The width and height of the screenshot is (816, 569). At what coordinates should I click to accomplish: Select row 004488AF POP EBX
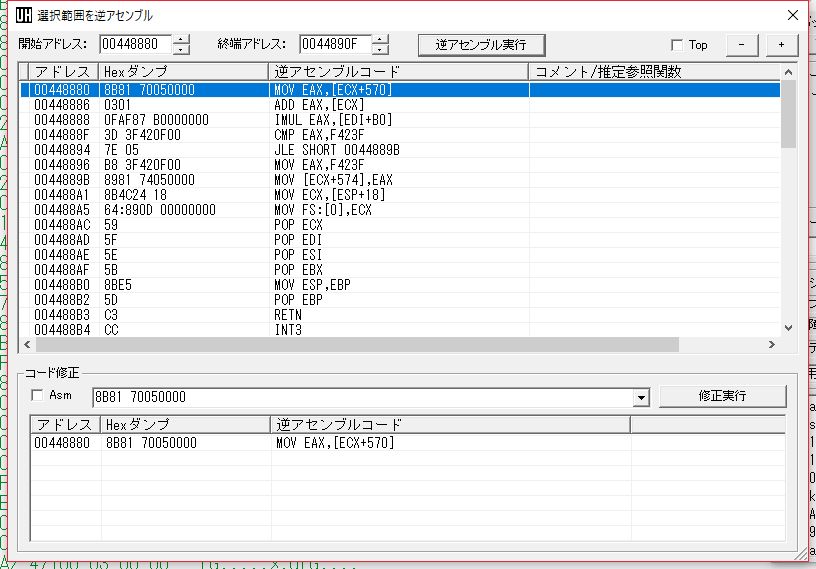[400, 270]
